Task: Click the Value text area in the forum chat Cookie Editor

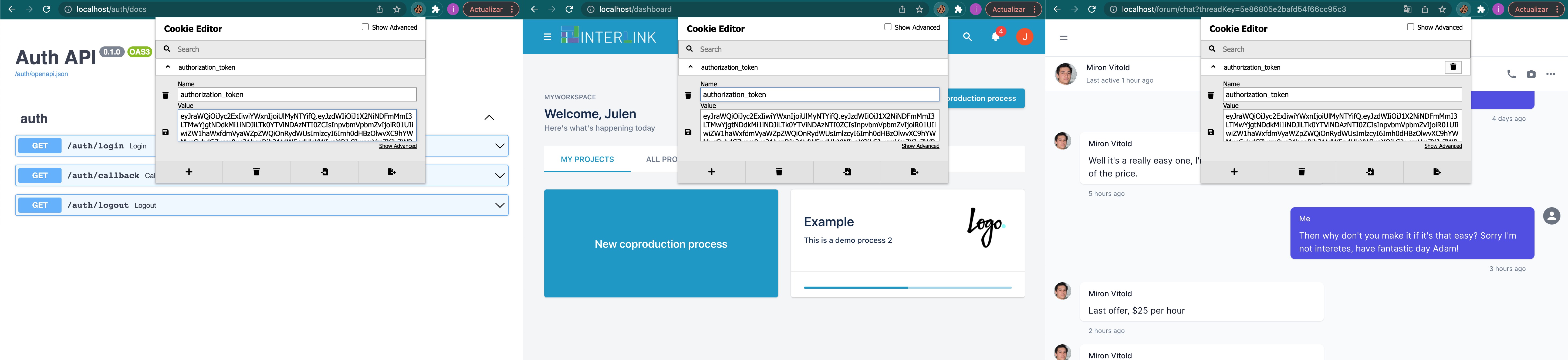Action: click(x=1342, y=125)
